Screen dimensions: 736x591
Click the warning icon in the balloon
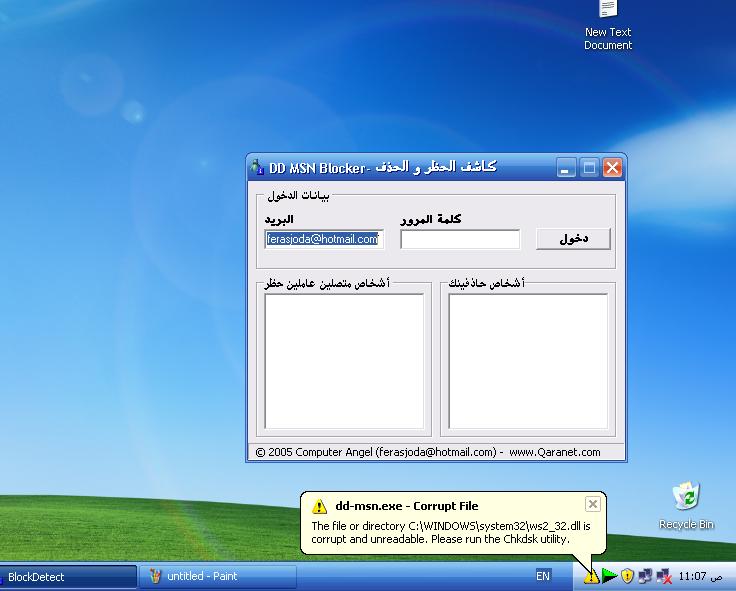[x=319, y=506]
